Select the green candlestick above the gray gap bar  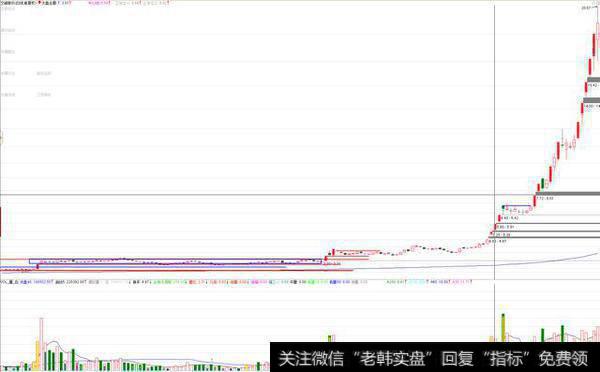click(542, 183)
